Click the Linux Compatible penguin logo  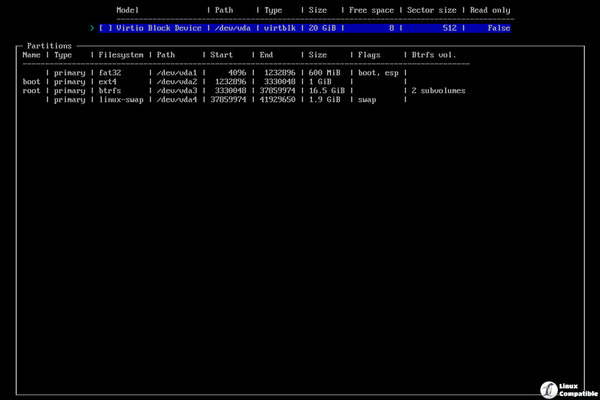(547, 388)
